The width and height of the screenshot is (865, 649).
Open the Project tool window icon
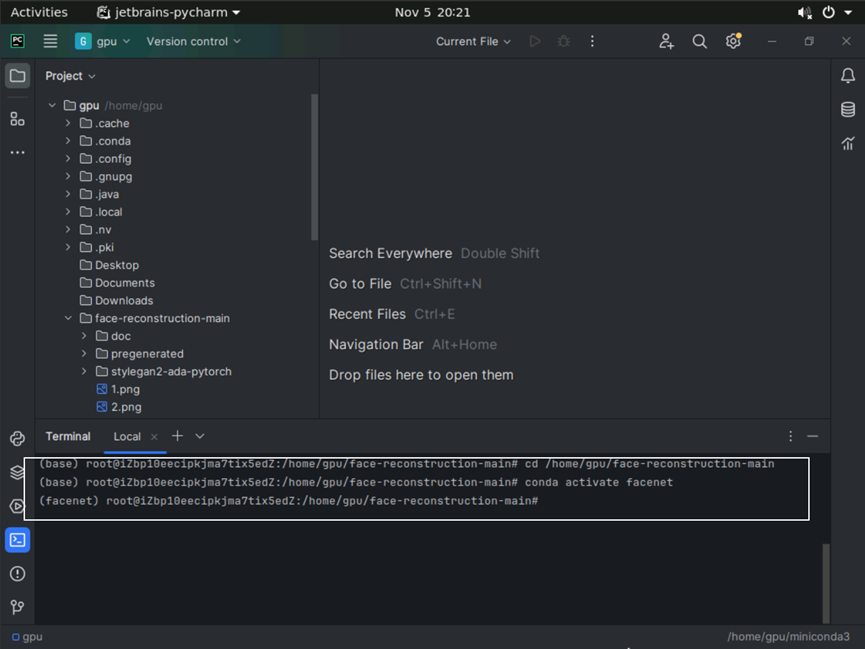(x=18, y=76)
